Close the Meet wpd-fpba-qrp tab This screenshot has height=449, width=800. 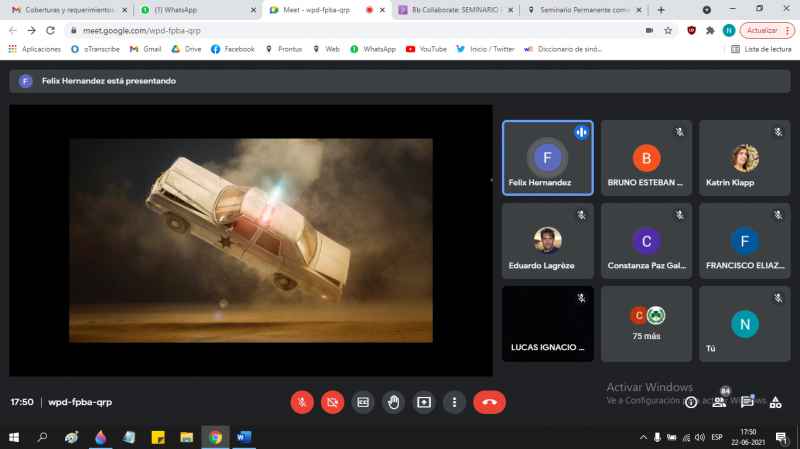(382, 10)
